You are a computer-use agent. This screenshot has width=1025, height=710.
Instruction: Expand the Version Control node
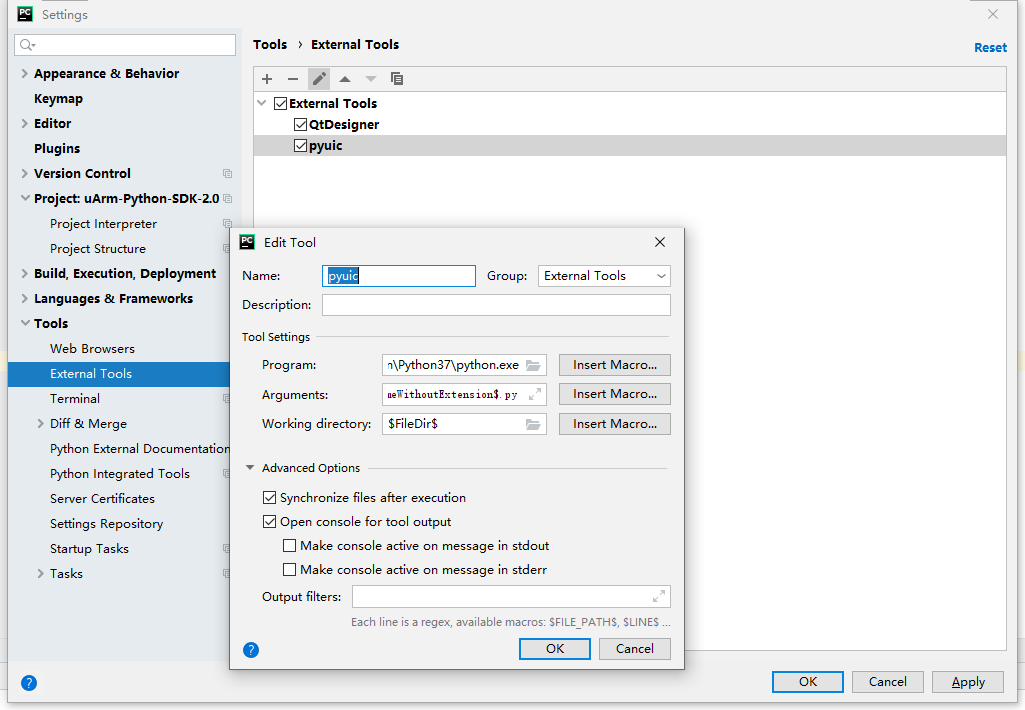(x=25, y=173)
